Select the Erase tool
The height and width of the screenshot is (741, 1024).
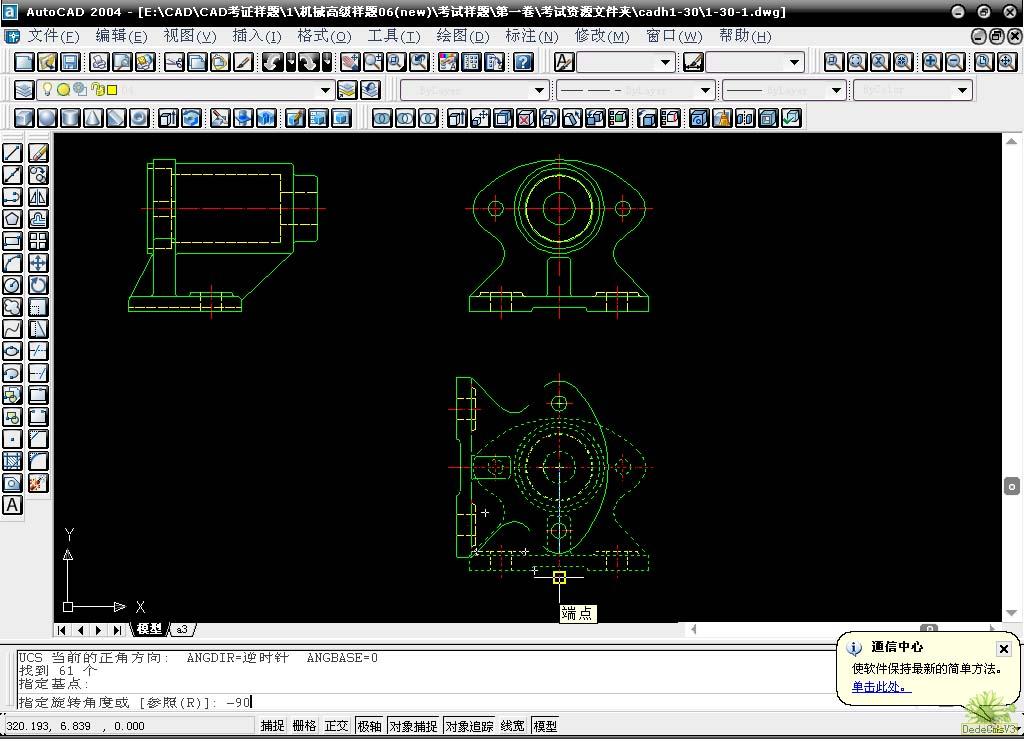(x=38, y=153)
